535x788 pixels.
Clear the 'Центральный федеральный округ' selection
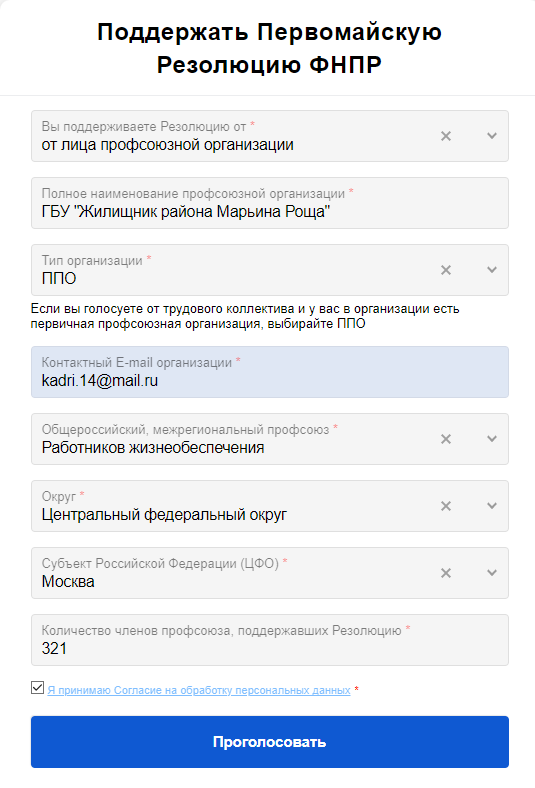[x=446, y=506]
